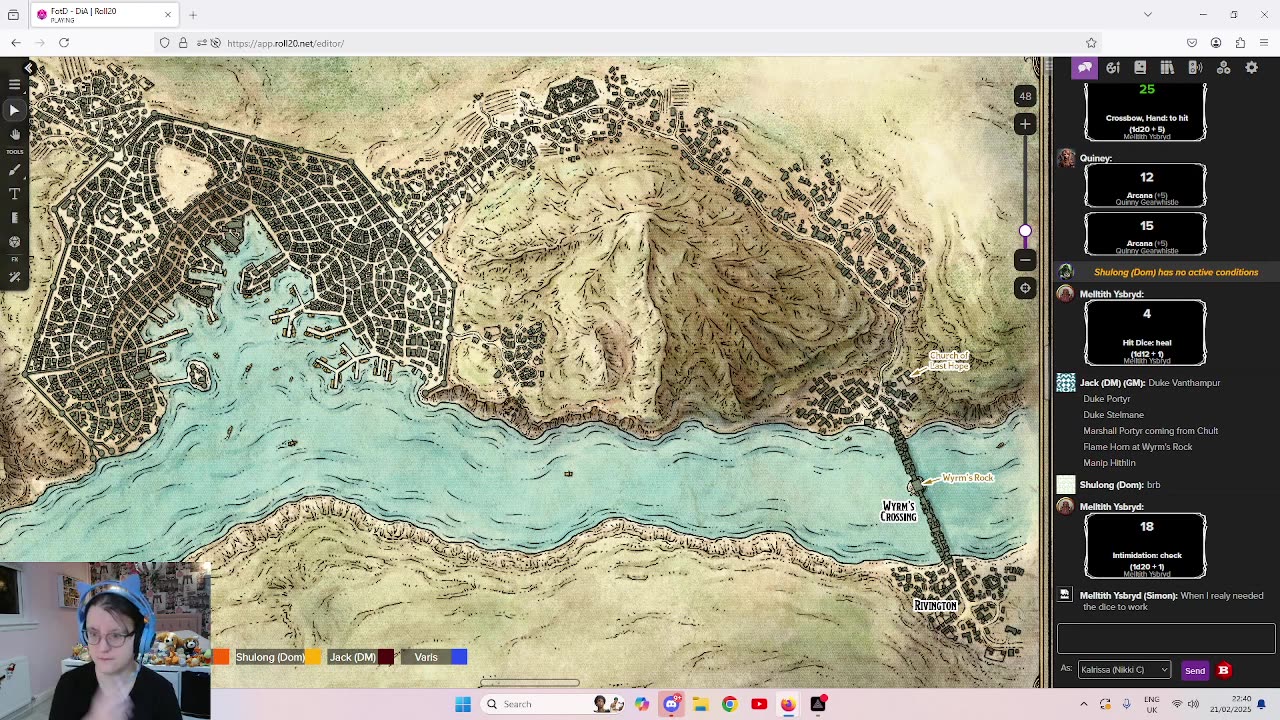
Task: Open the Jukebox tab
Action: coord(1195,67)
